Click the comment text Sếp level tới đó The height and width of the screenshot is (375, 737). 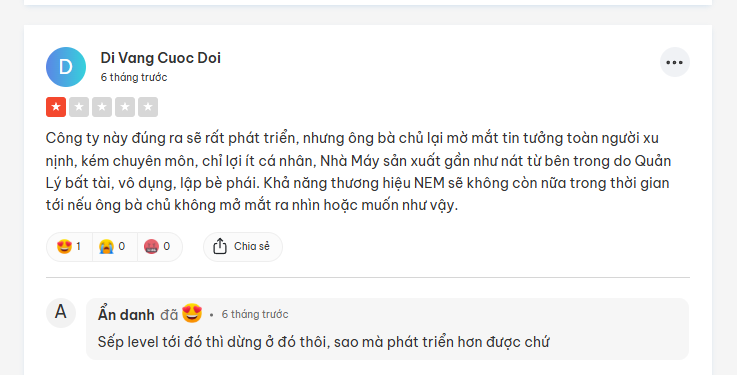pos(323,342)
